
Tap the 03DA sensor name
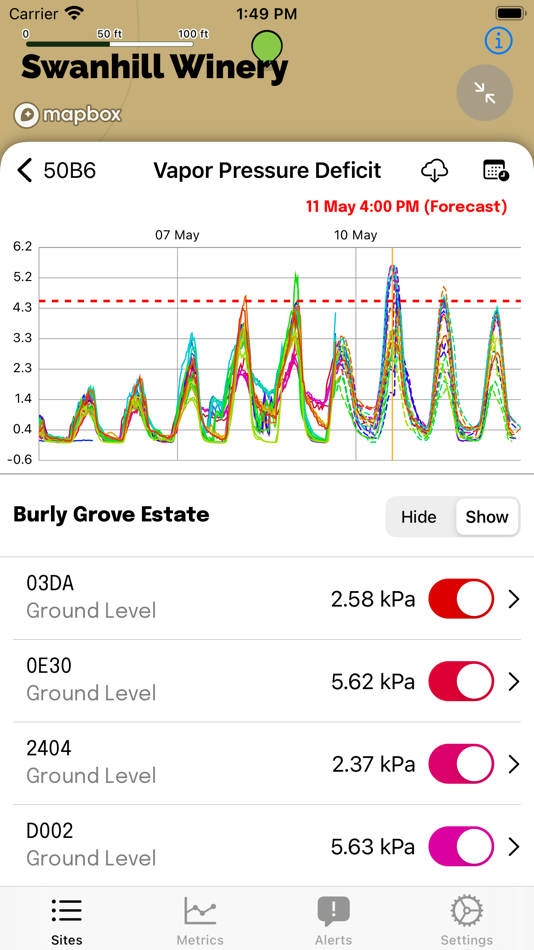point(50,583)
